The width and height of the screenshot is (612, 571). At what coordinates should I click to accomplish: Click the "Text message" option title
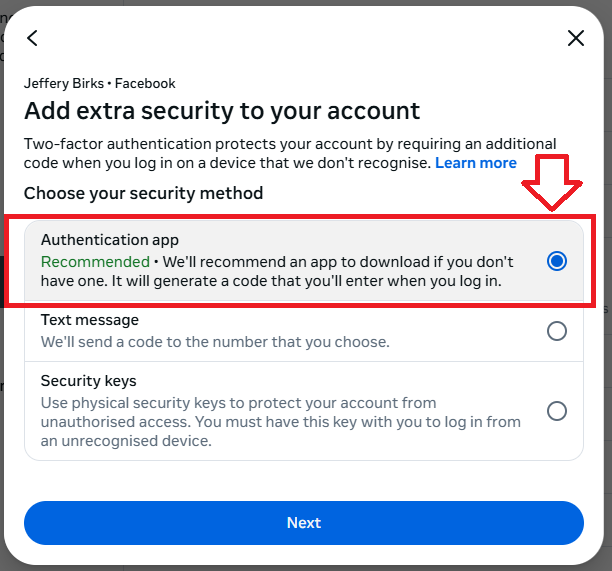tap(90, 320)
